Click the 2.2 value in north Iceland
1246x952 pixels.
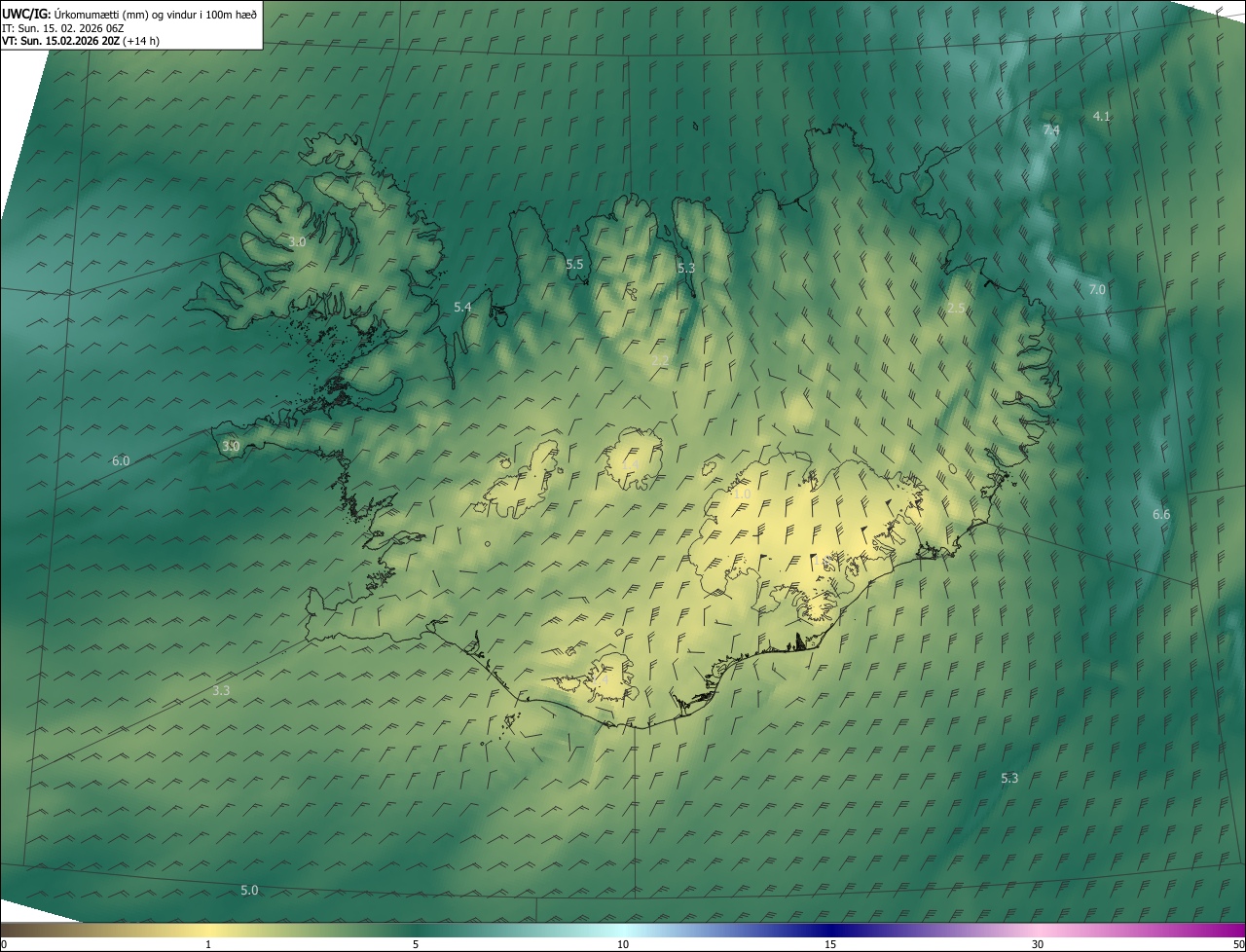(x=660, y=361)
